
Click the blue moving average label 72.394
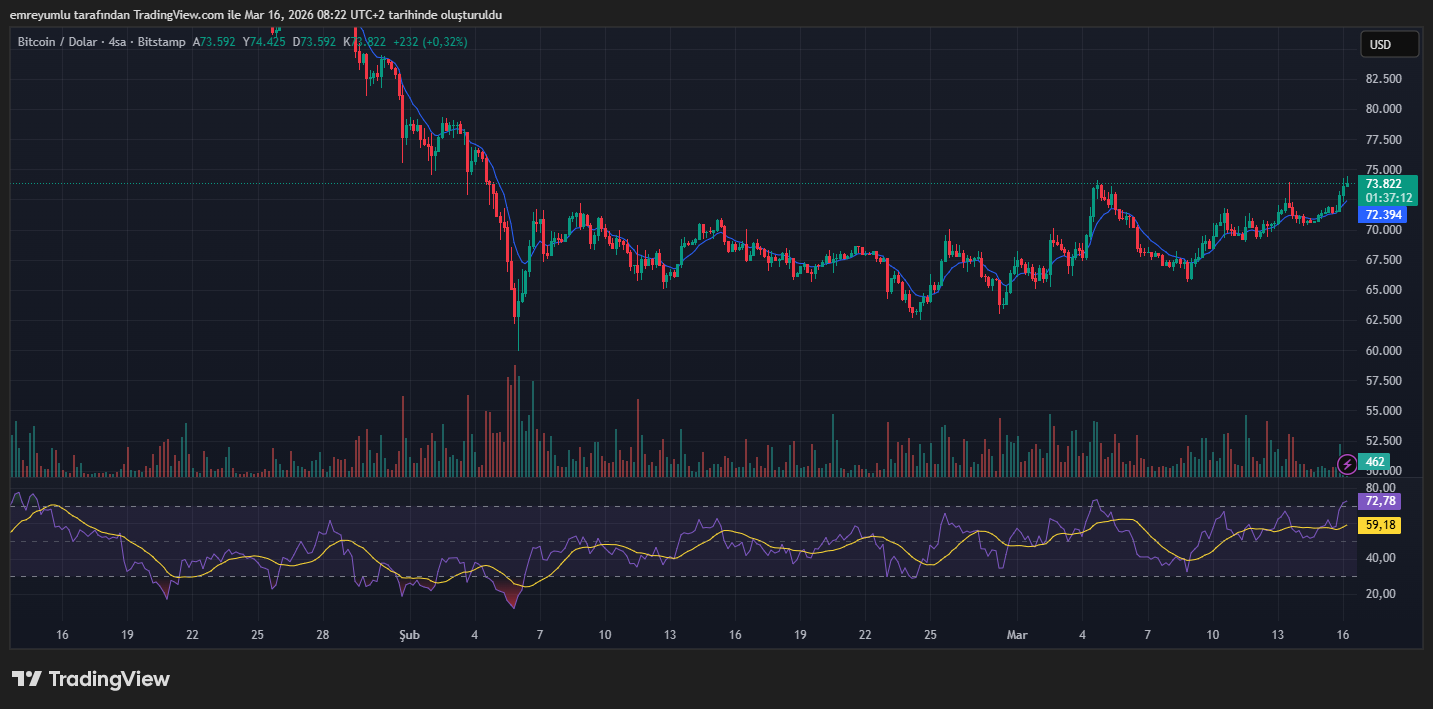coord(1384,215)
